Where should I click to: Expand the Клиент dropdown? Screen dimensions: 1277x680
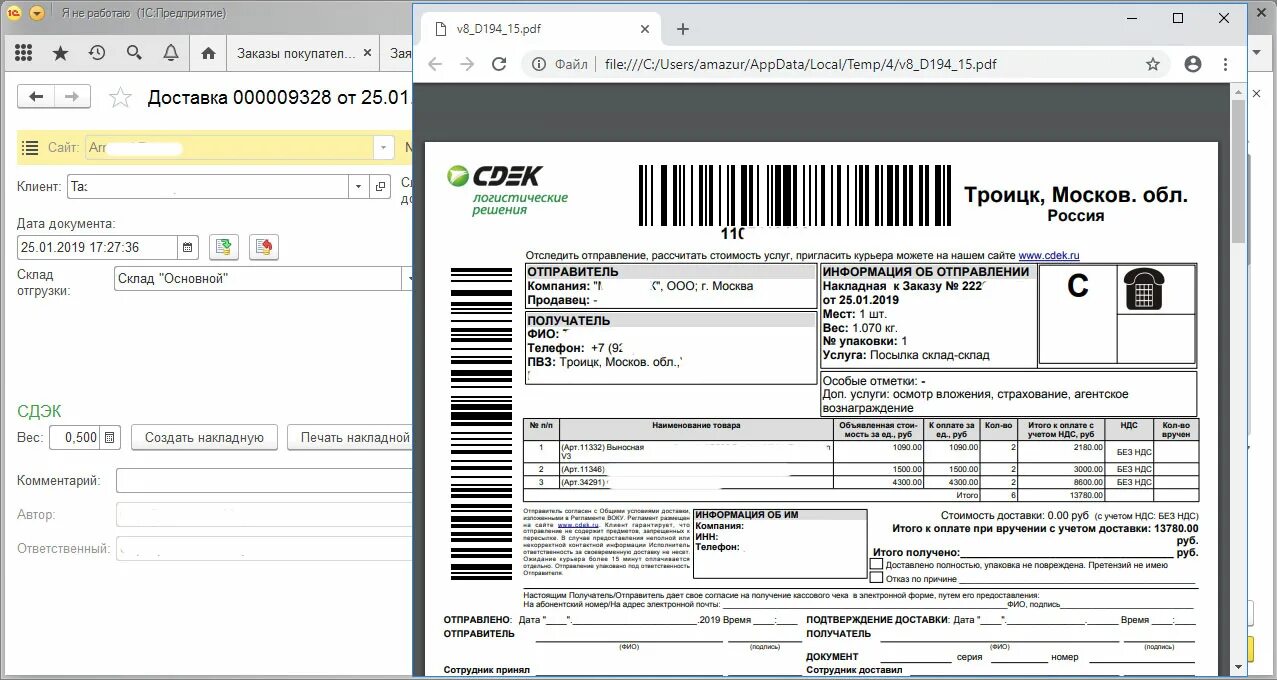coord(359,186)
